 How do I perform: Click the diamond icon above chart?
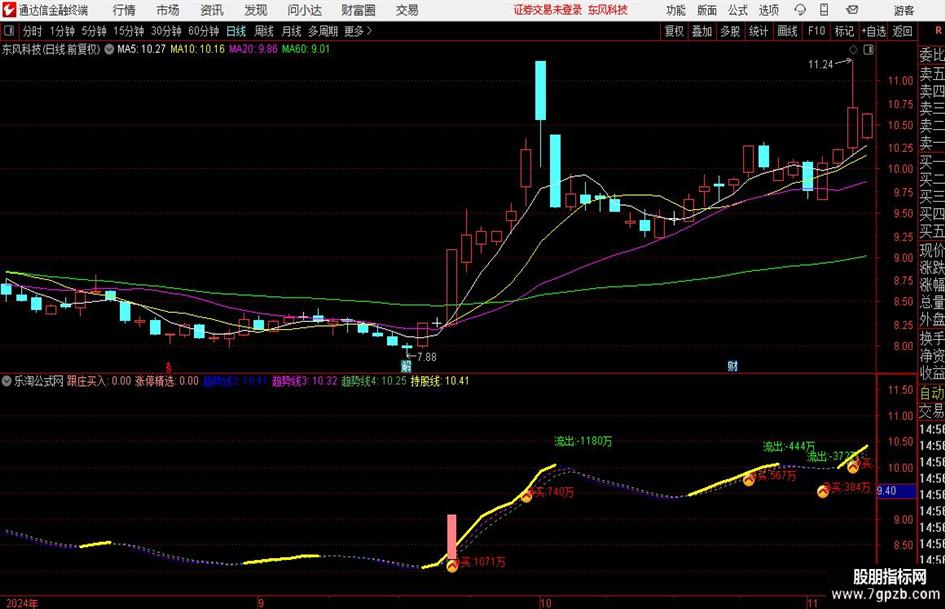pos(853,50)
